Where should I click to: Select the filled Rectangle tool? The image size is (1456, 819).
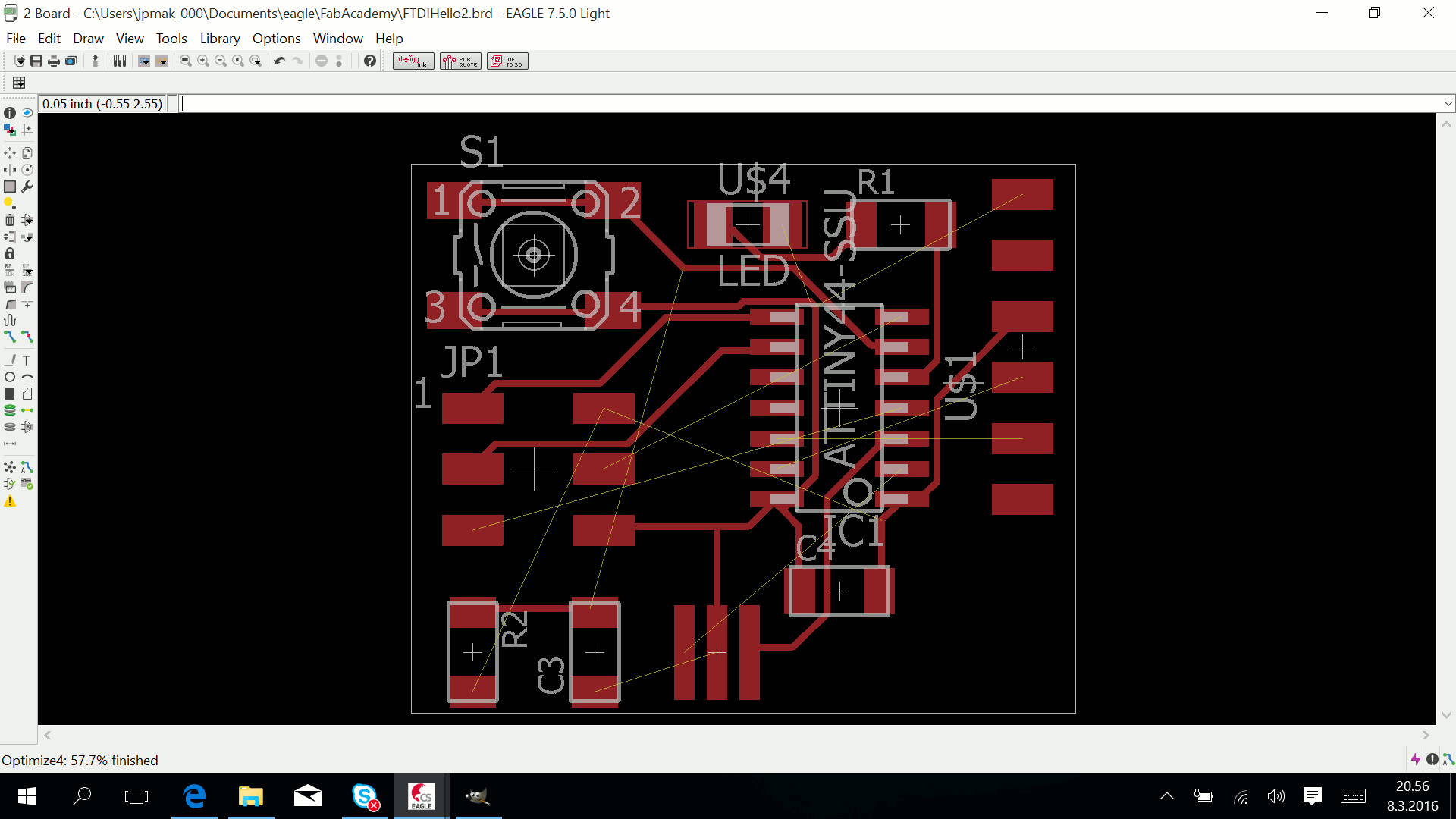(10, 394)
